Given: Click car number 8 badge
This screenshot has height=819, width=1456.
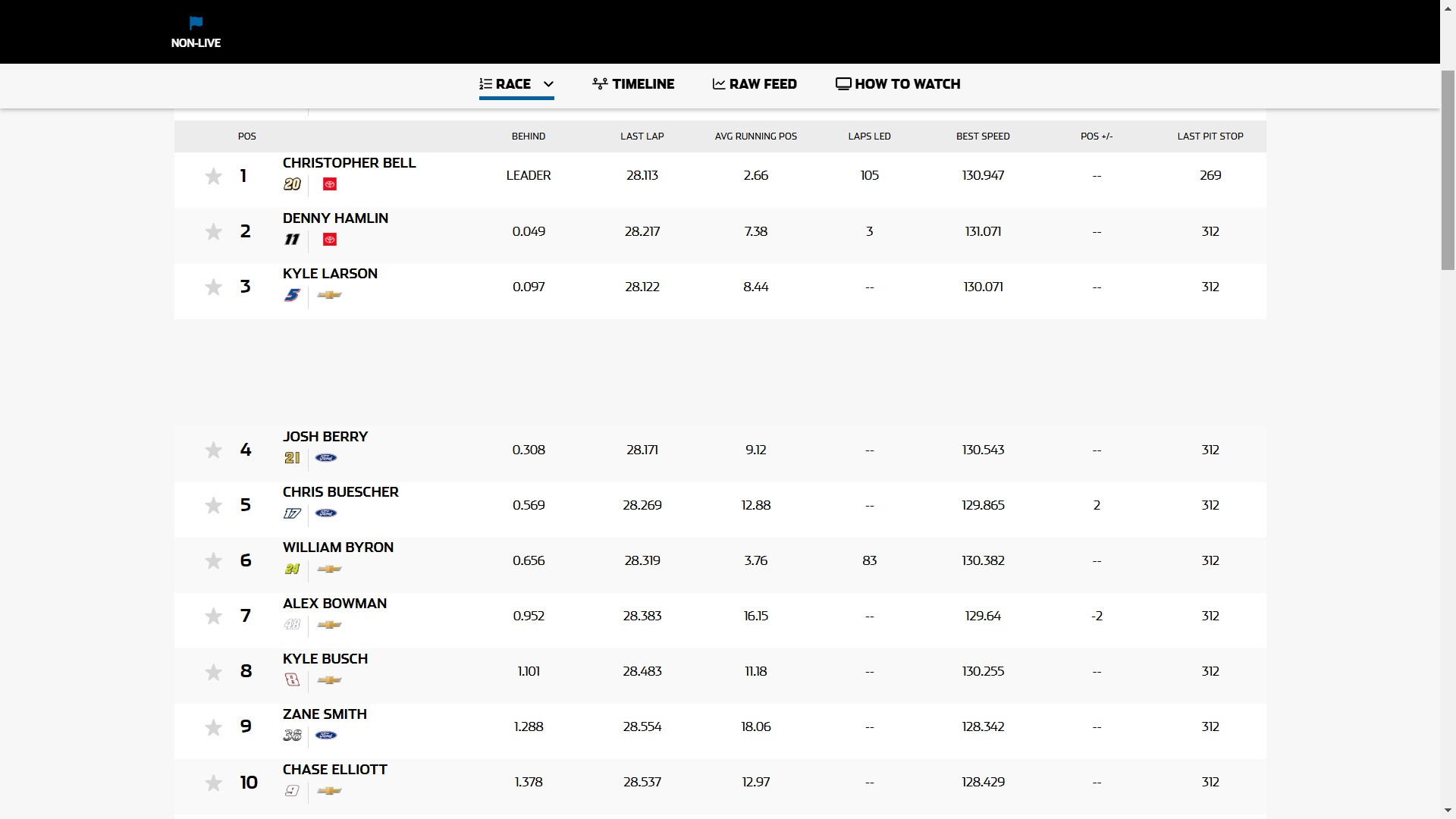Looking at the screenshot, I should point(292,680).
